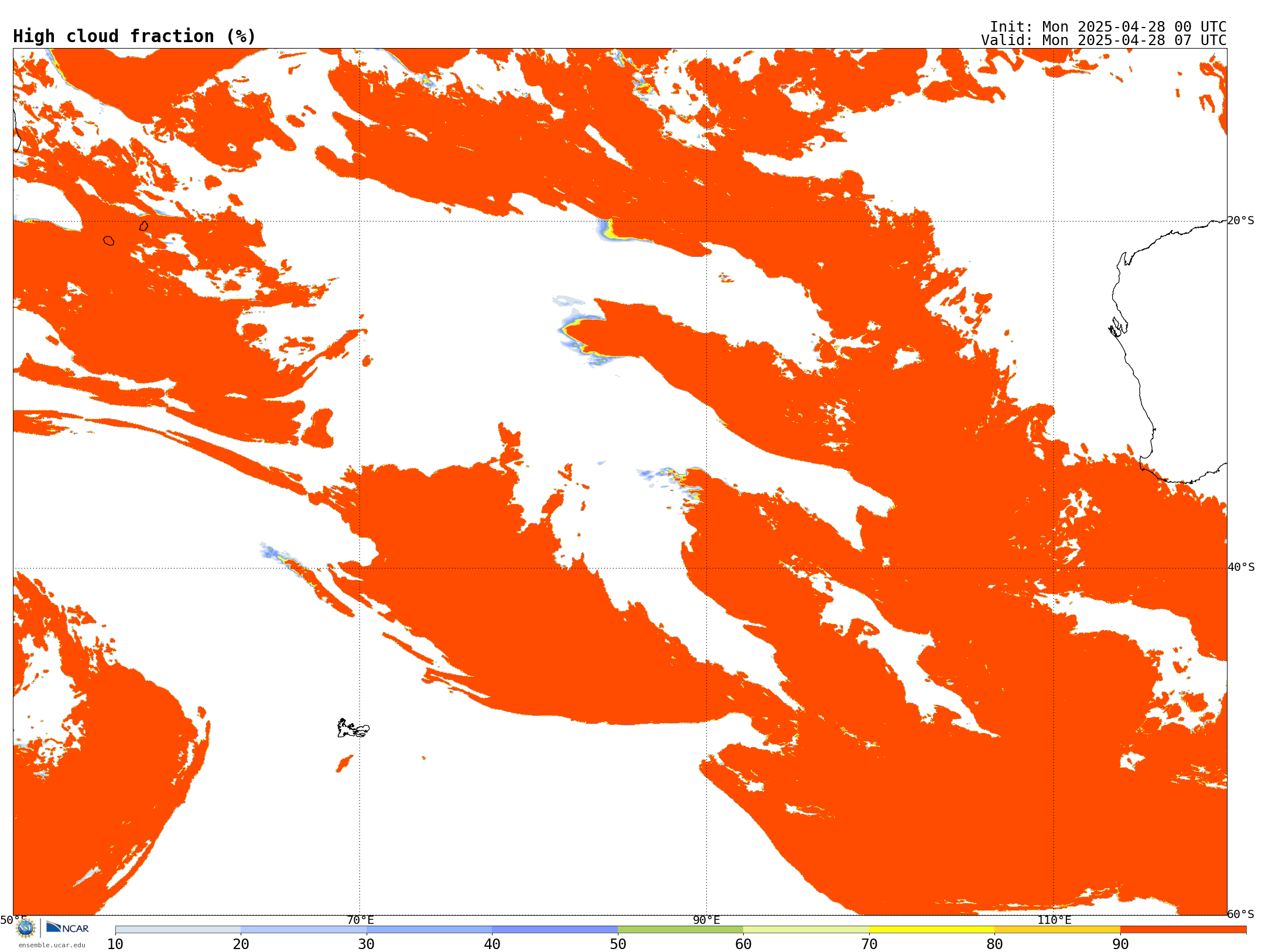Click the colorbar tick label 30
Image resolution: width=1265 pixels, height=952 pixels.
coord(367,944)
